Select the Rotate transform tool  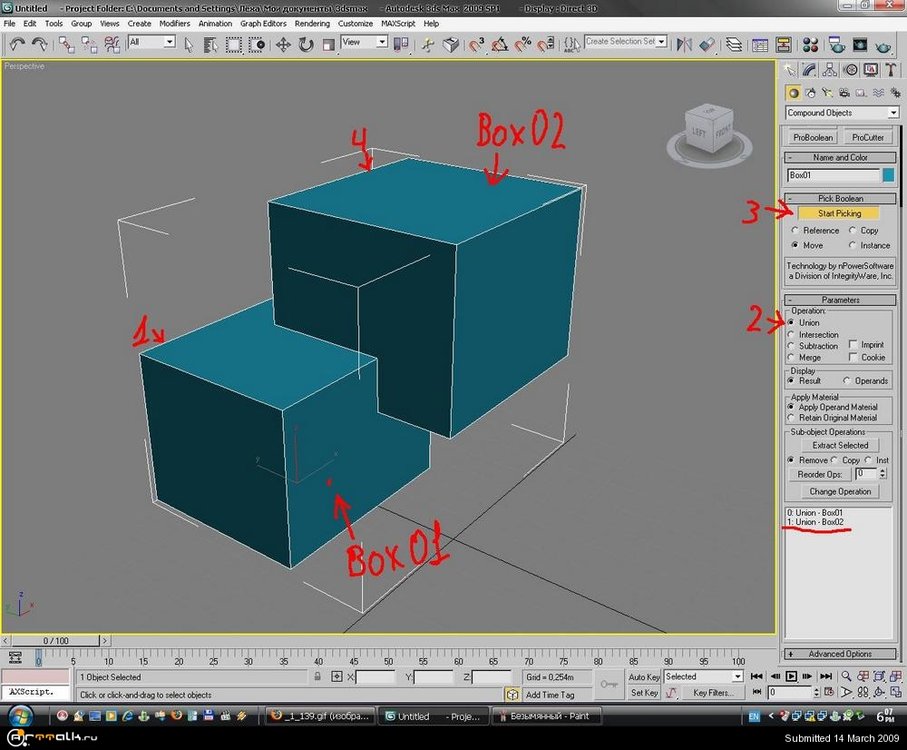click(x=305, y=45)
